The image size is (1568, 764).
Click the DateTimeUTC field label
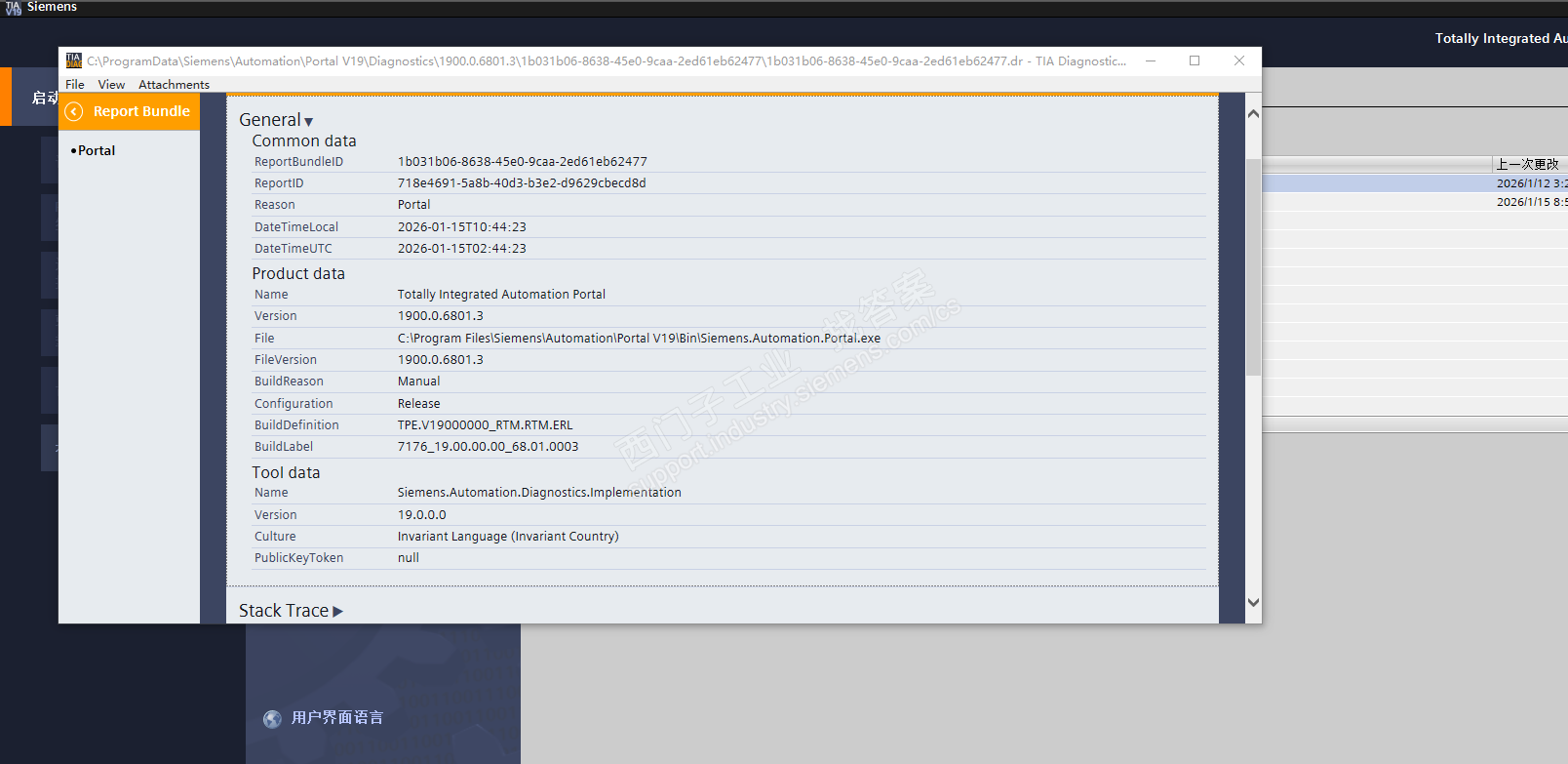click(x=294, y=249)
